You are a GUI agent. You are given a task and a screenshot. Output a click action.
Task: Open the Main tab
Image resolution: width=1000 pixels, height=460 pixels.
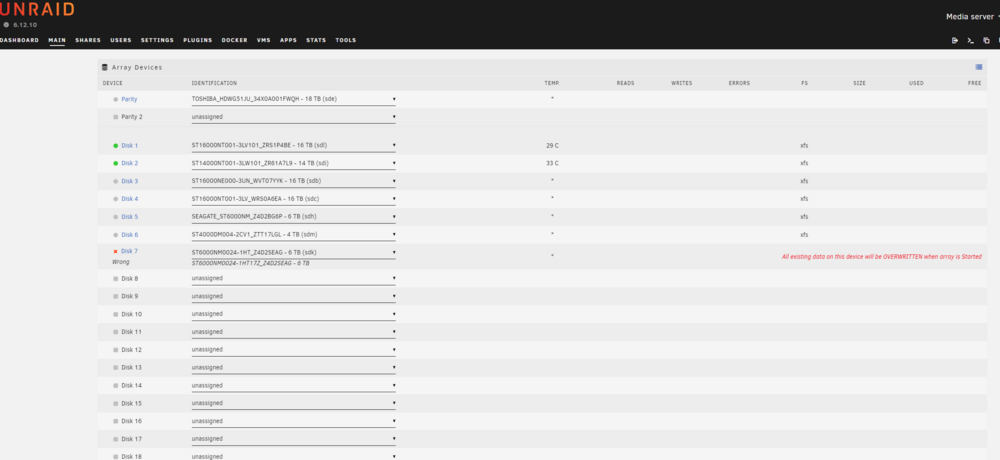[x=57, y=40]
